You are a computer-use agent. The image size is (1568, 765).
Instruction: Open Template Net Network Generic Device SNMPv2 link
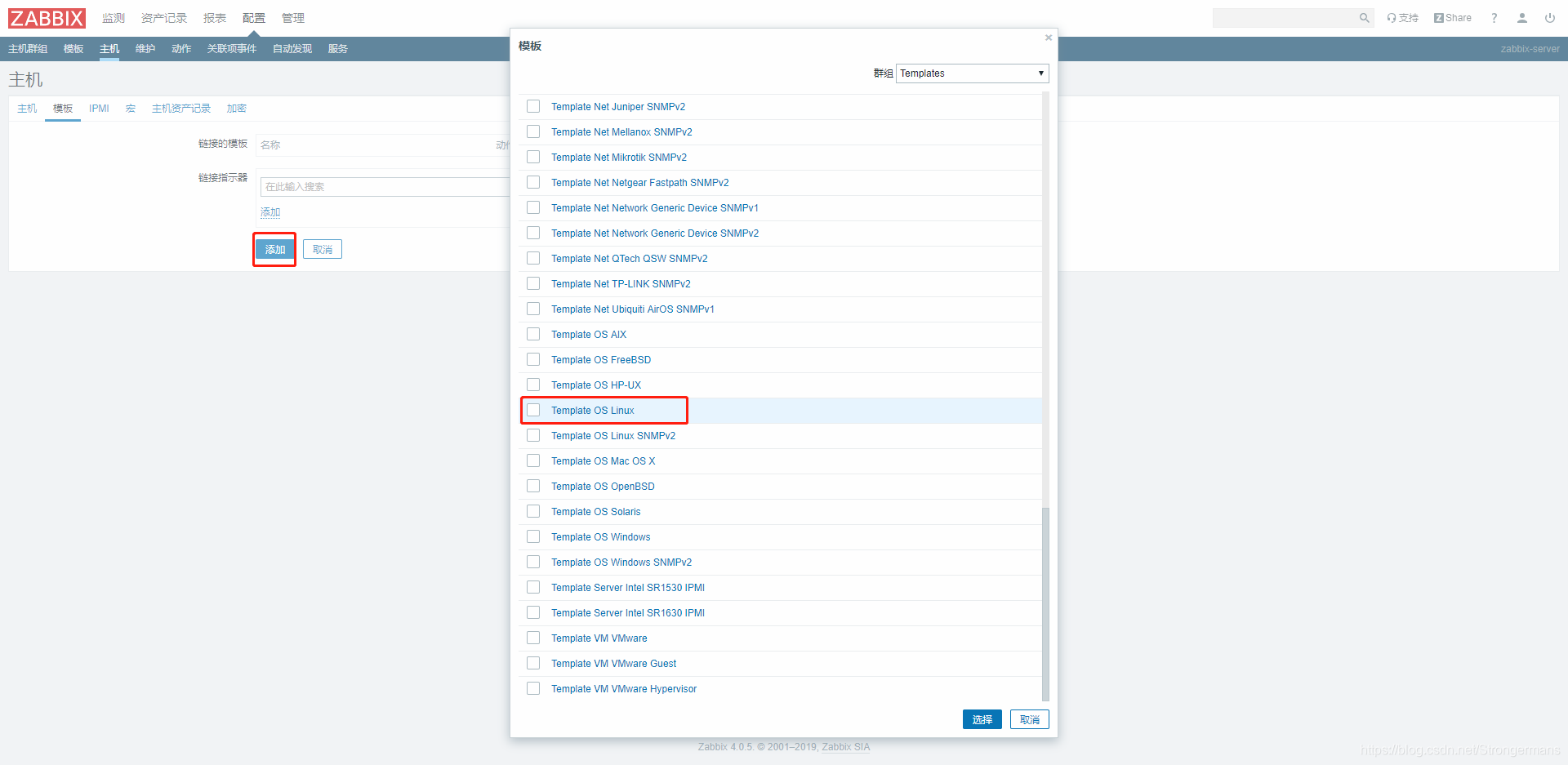655,234
